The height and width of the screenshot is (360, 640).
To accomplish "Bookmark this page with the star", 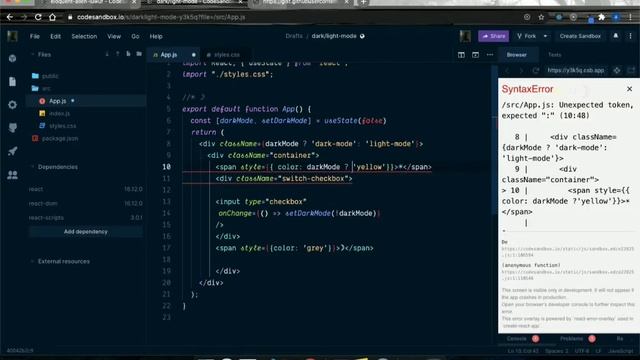I will click(x=541, y=17).
